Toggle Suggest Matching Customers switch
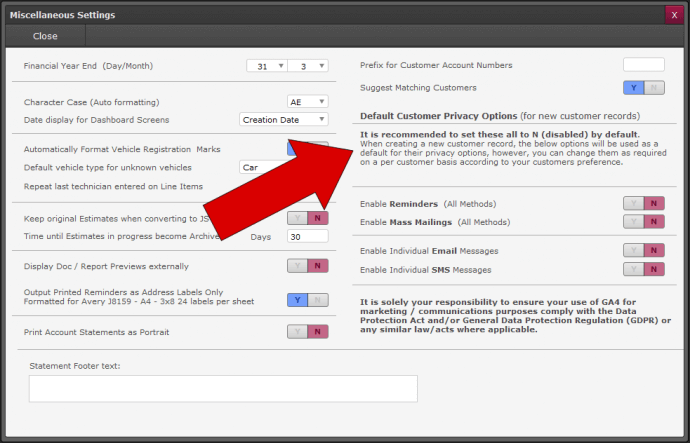 [x=643, y=88]
